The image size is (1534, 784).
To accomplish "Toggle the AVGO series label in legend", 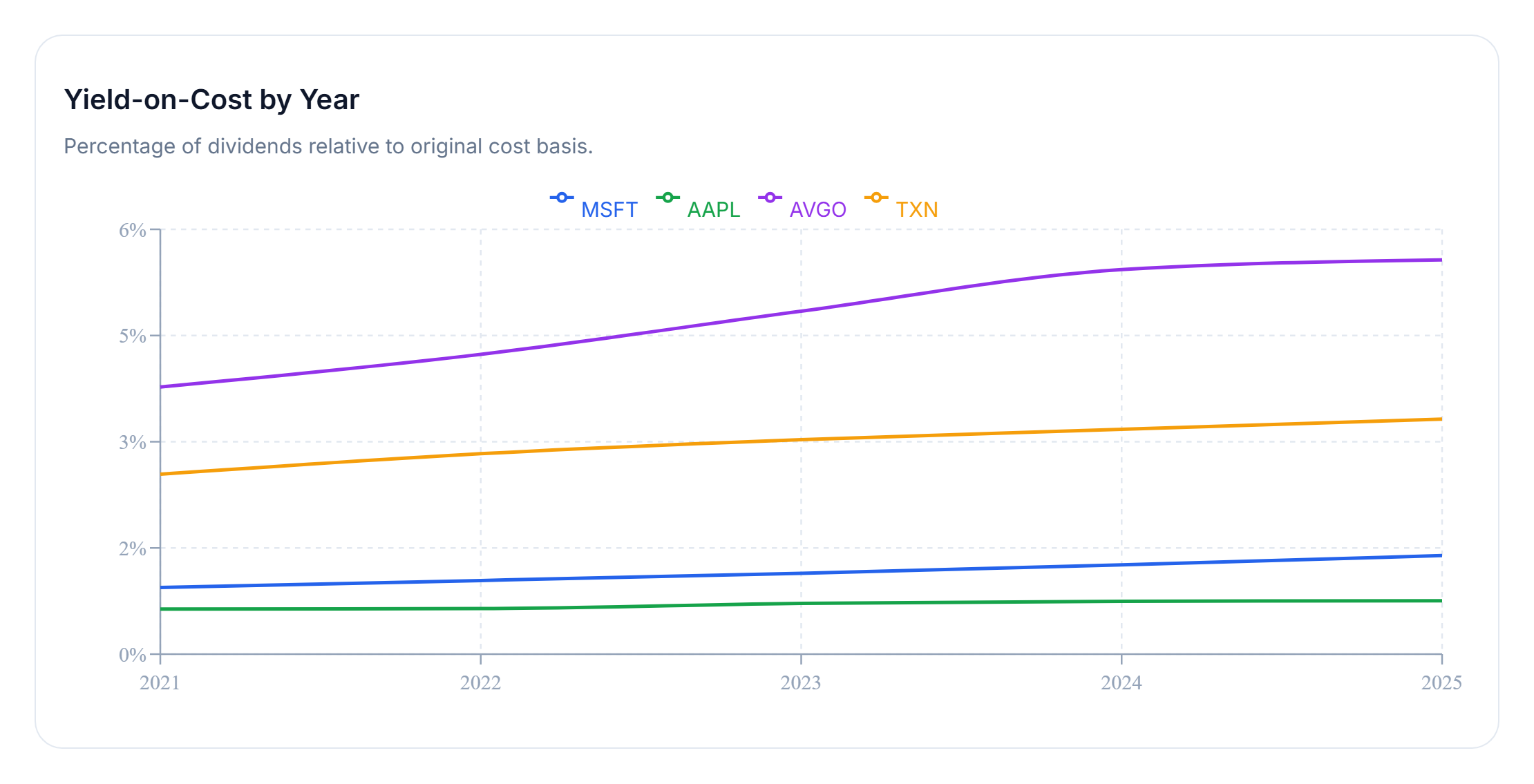I will (x=817, y=209).
